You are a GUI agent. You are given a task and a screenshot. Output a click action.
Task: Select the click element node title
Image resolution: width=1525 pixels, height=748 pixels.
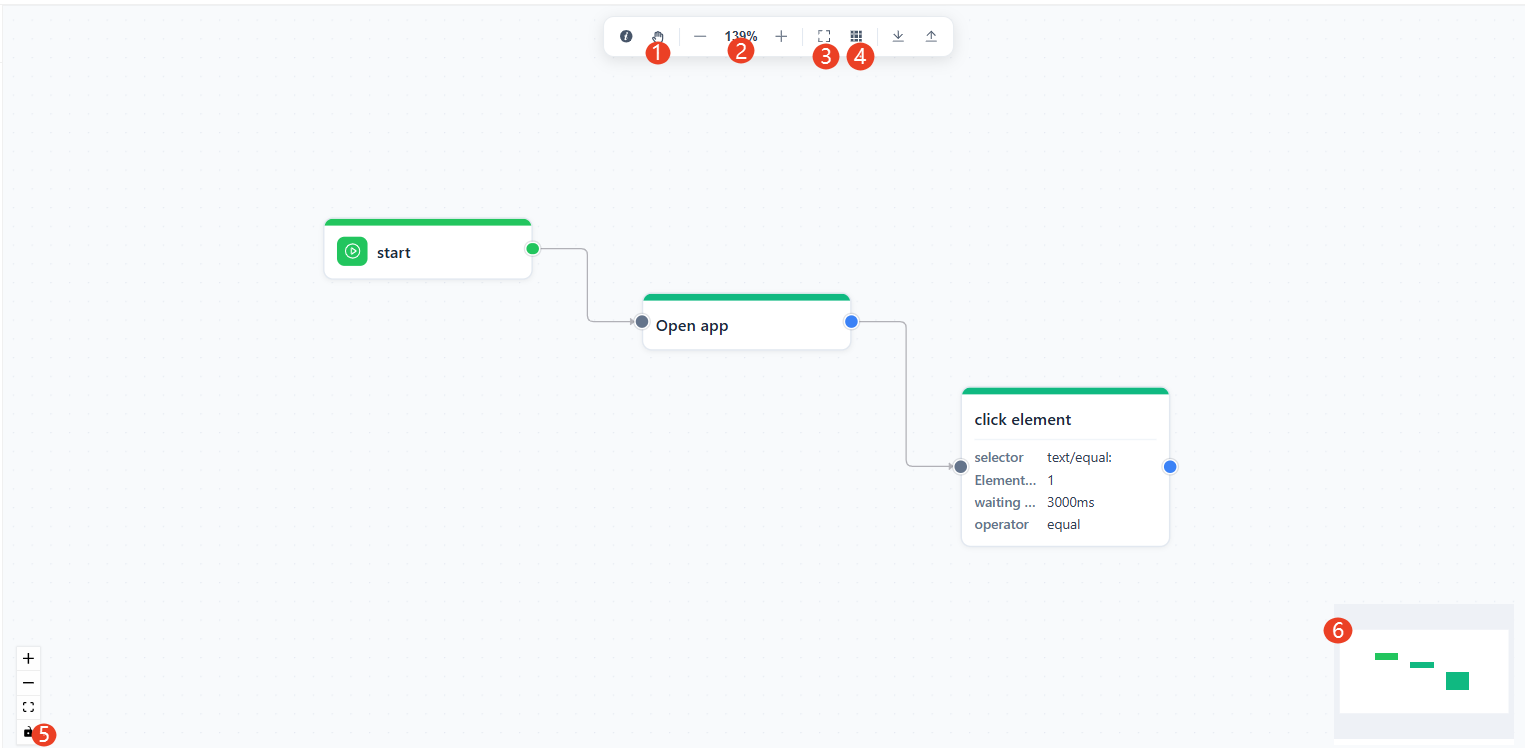click(x=1023, y=420)
